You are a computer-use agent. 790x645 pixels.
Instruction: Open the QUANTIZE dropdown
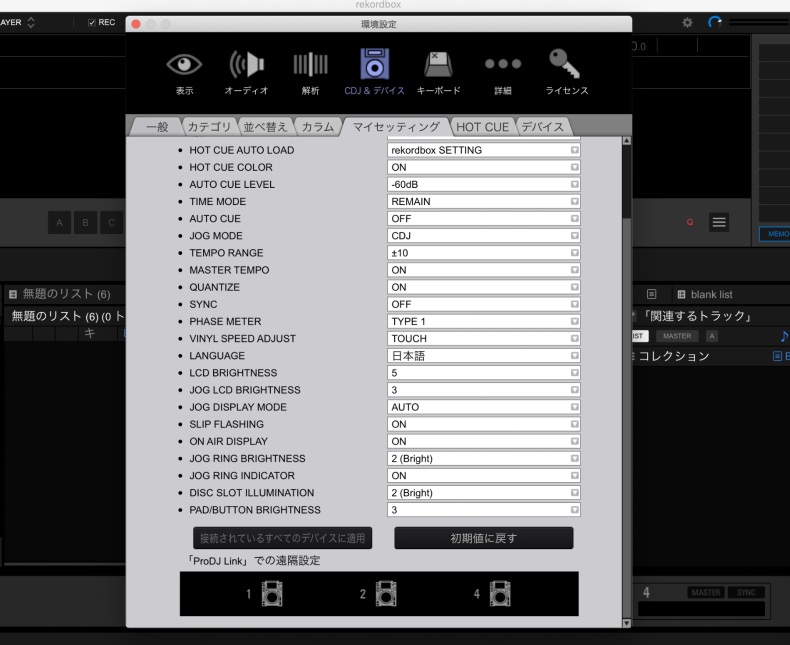pyautogui.click(x=484, y=287)
